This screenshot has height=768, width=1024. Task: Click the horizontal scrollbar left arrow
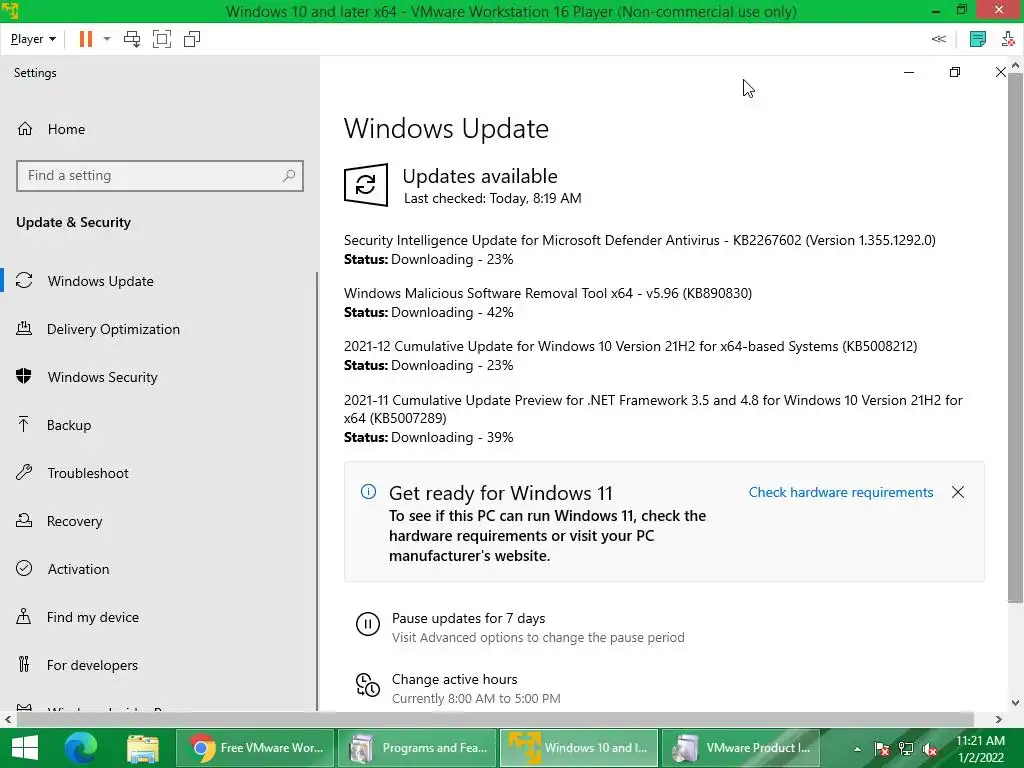(x=7, y=720)
